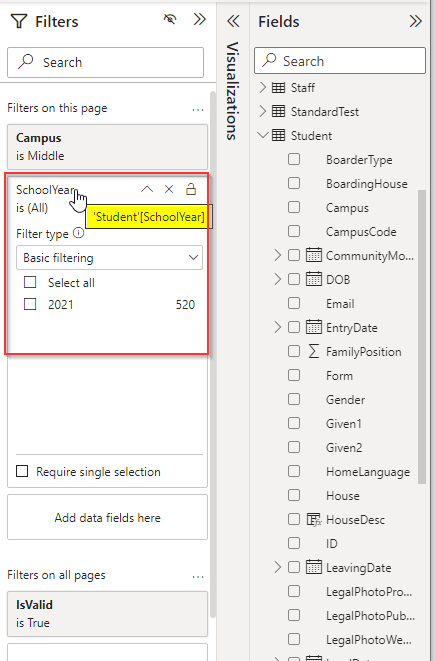Check the BoarderType field
Viewport: 435px width, 661px height.
click(x=294, y=159)
